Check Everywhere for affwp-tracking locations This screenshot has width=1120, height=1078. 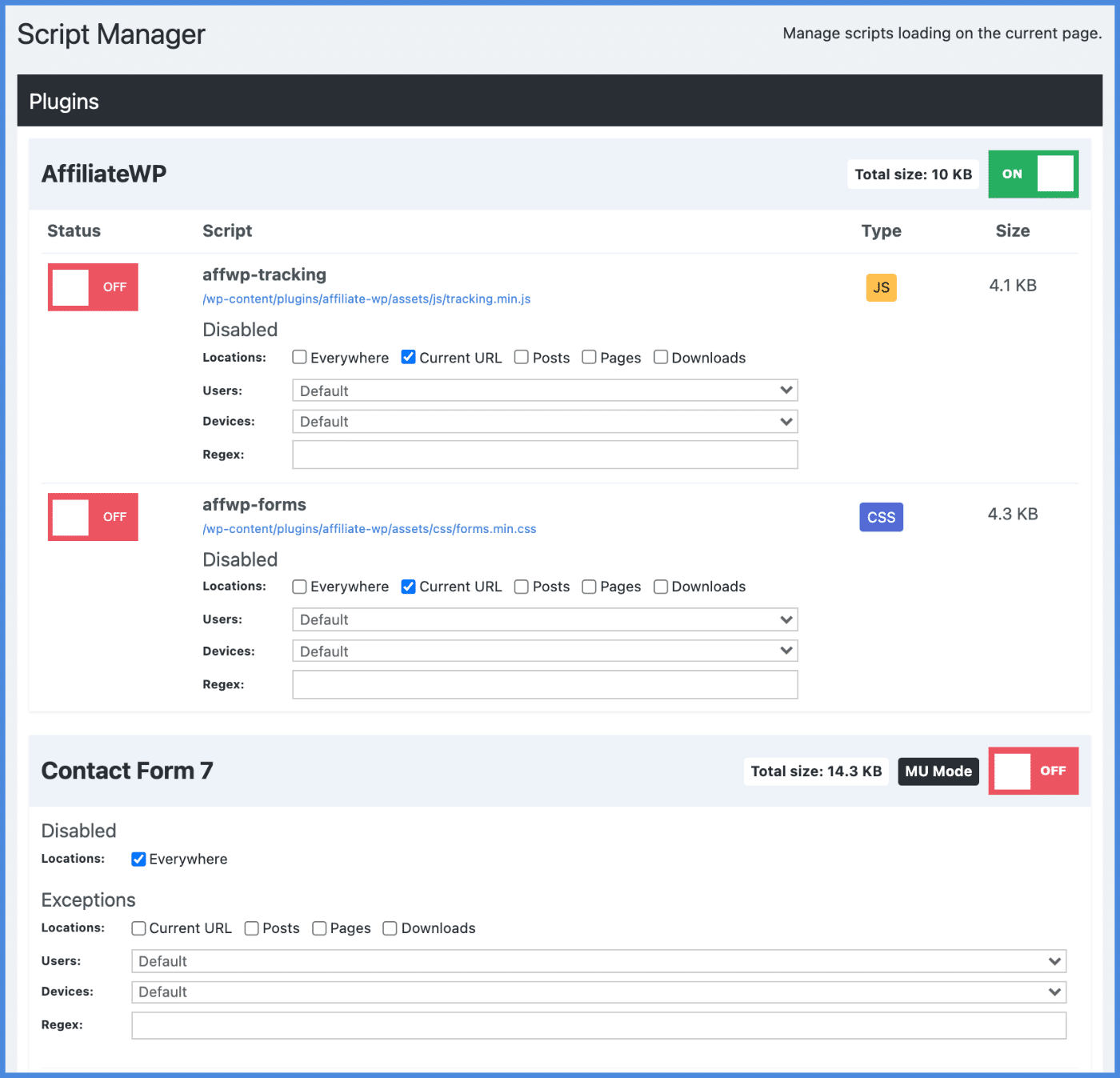(300, 357)
